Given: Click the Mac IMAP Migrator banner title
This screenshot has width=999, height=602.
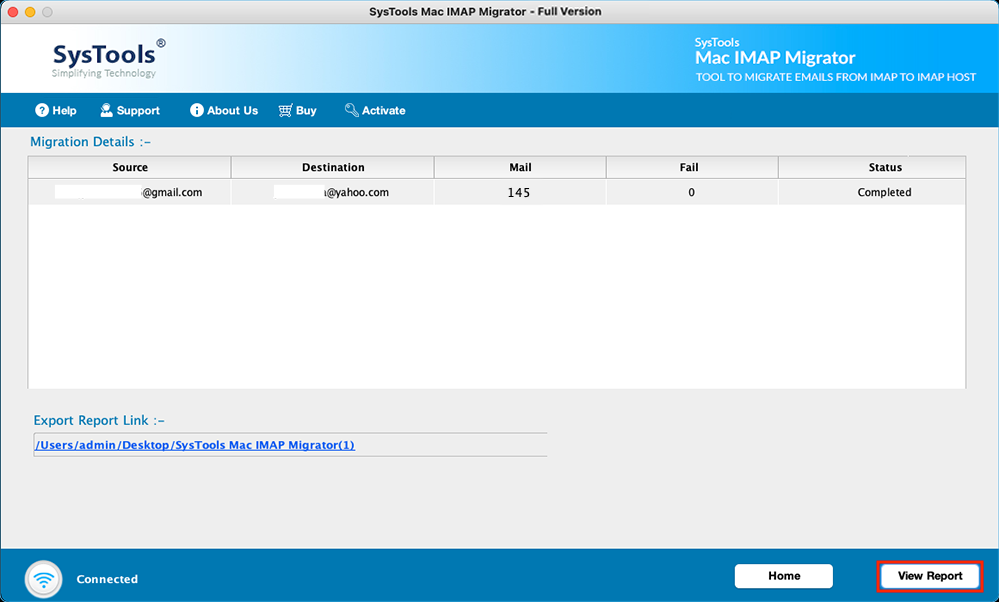Looking at the screenshot, I should (775, 58).
